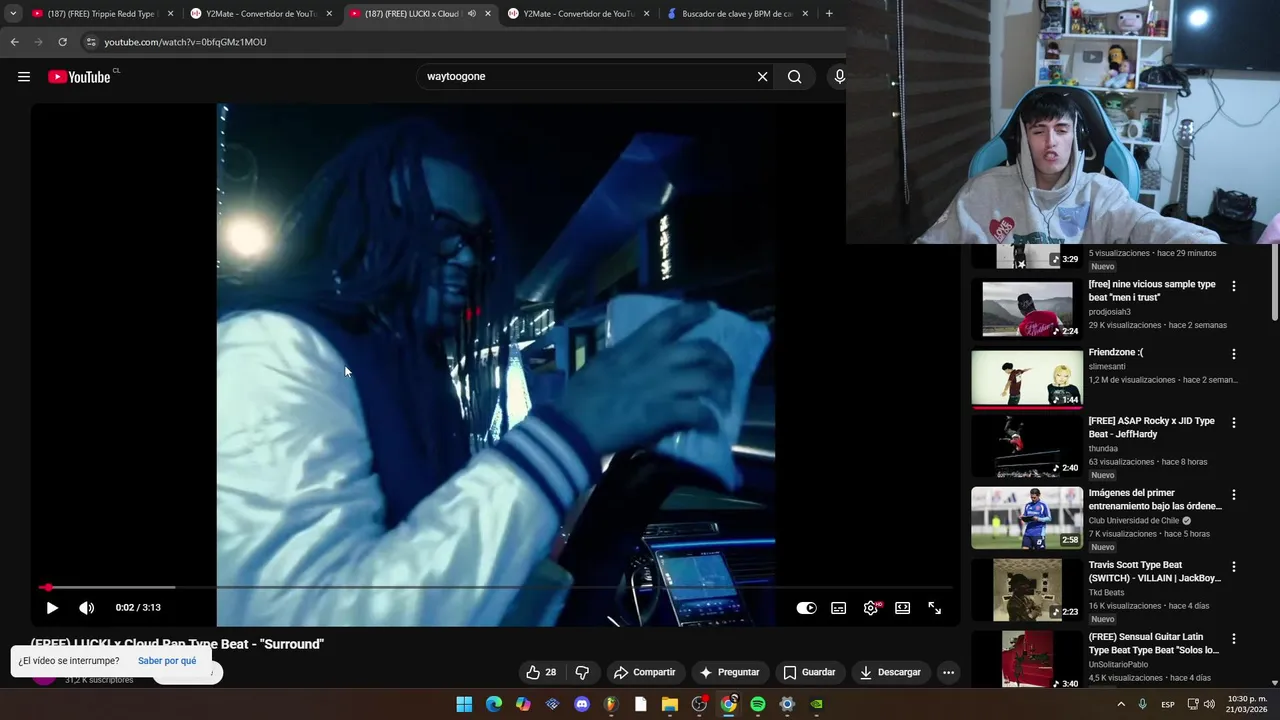
Task: Play the paused video
Action: 52,608
